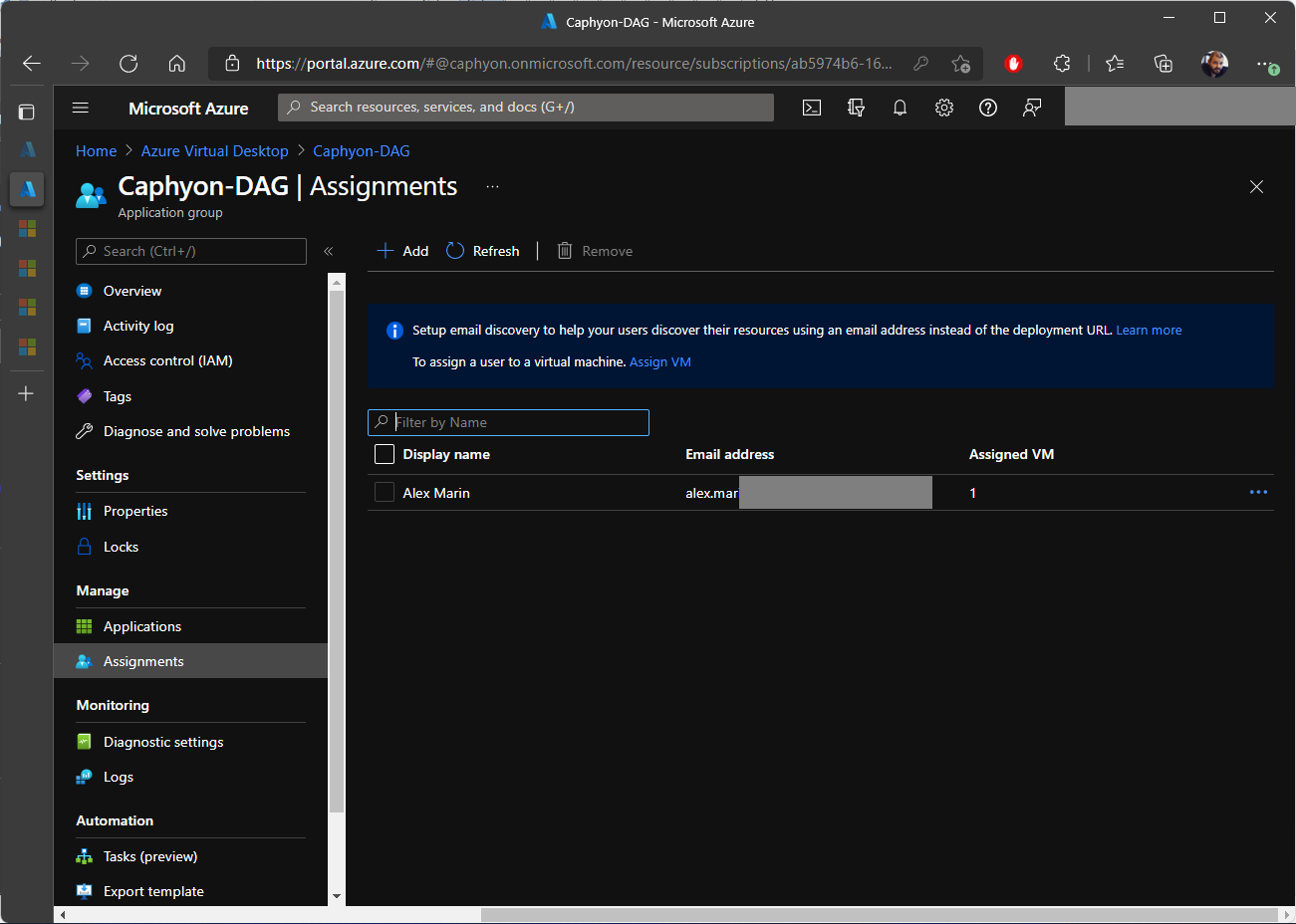Open browser Collections icon
1296x924 pixels.
click(x=1164, y=64)
